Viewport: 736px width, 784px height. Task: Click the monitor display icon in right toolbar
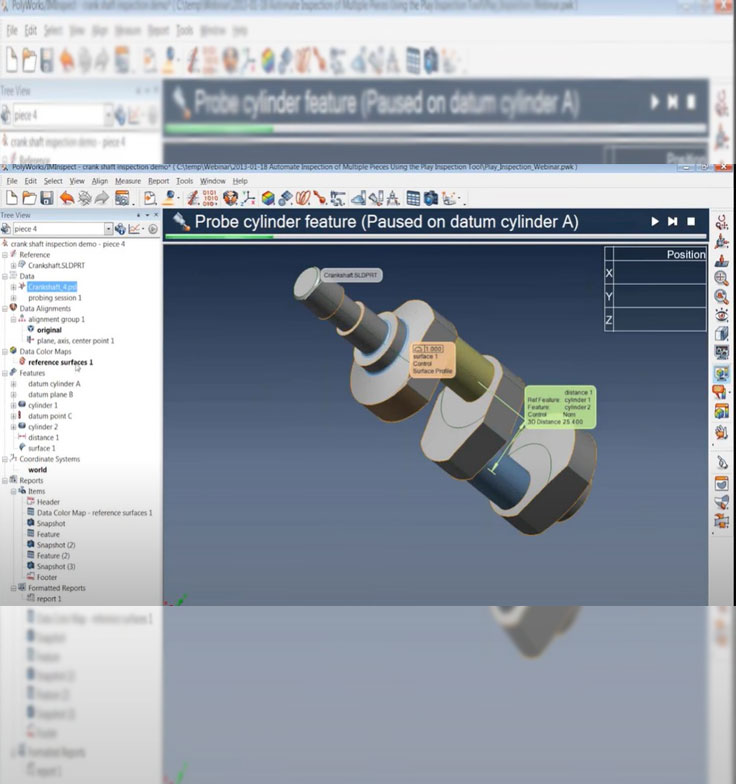721,352
